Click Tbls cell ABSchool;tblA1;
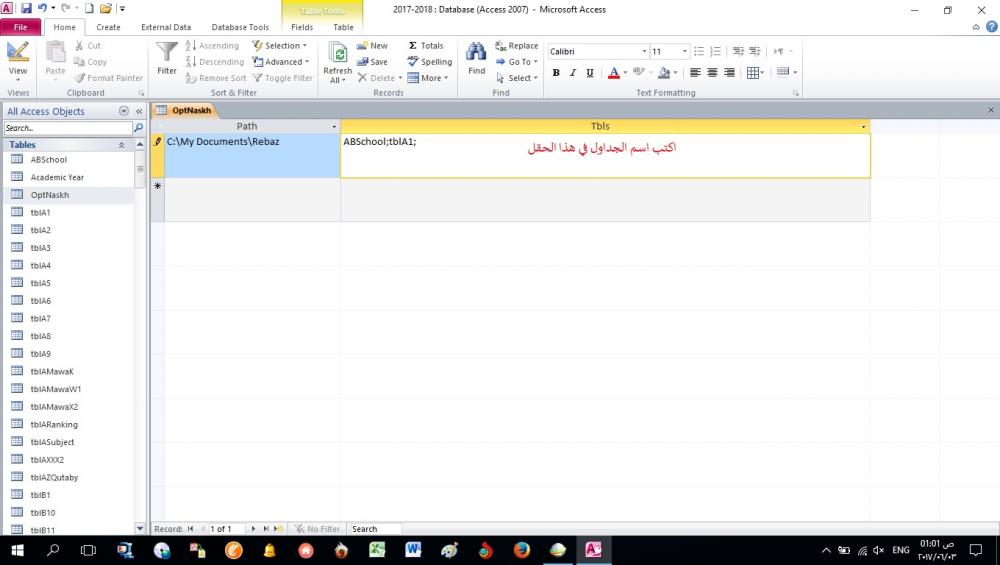The height and width of the screenshot is (565, 1000). (x=605, y=155)
